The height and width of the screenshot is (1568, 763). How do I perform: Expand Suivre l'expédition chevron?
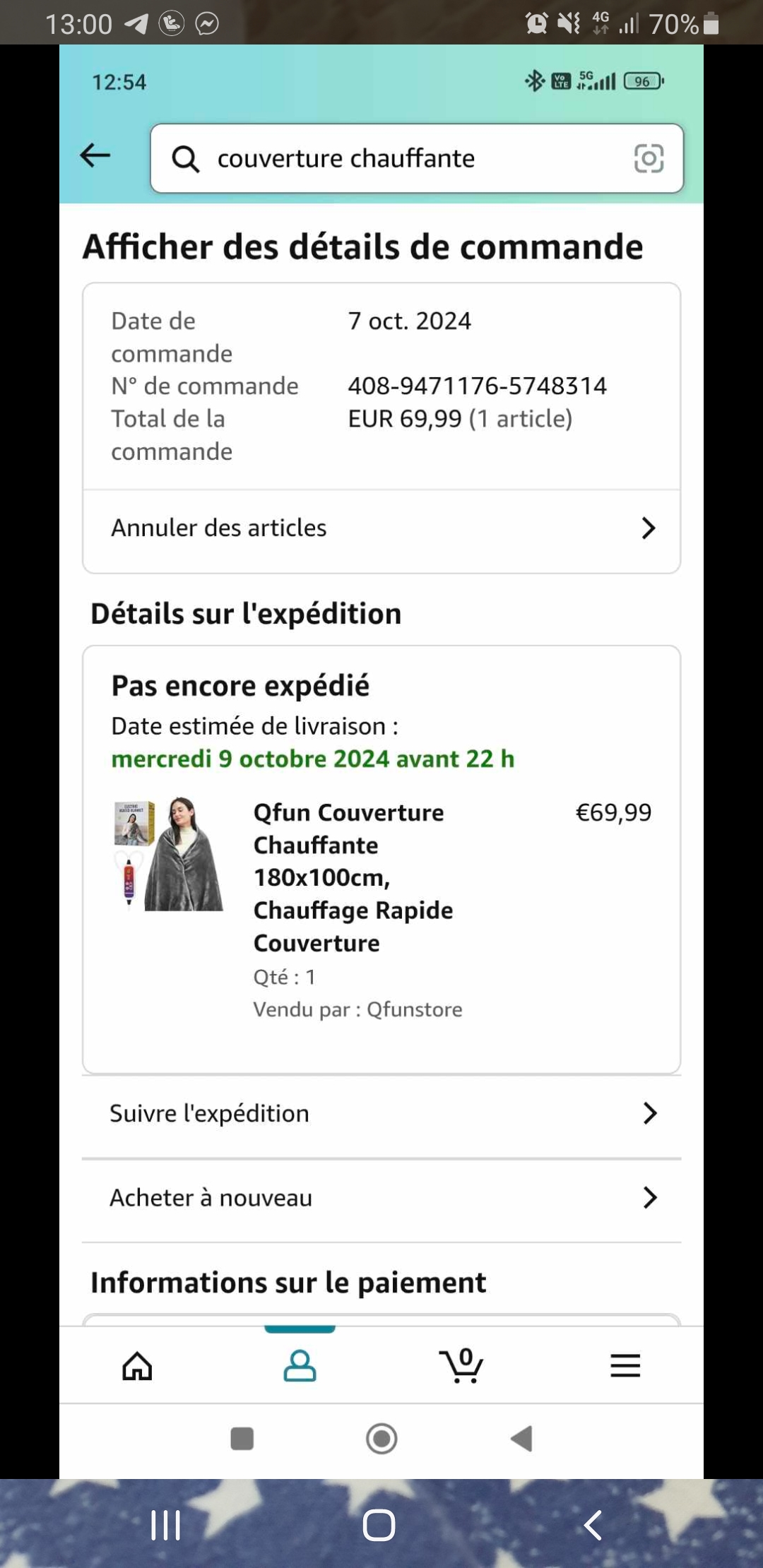[650, 1114]
